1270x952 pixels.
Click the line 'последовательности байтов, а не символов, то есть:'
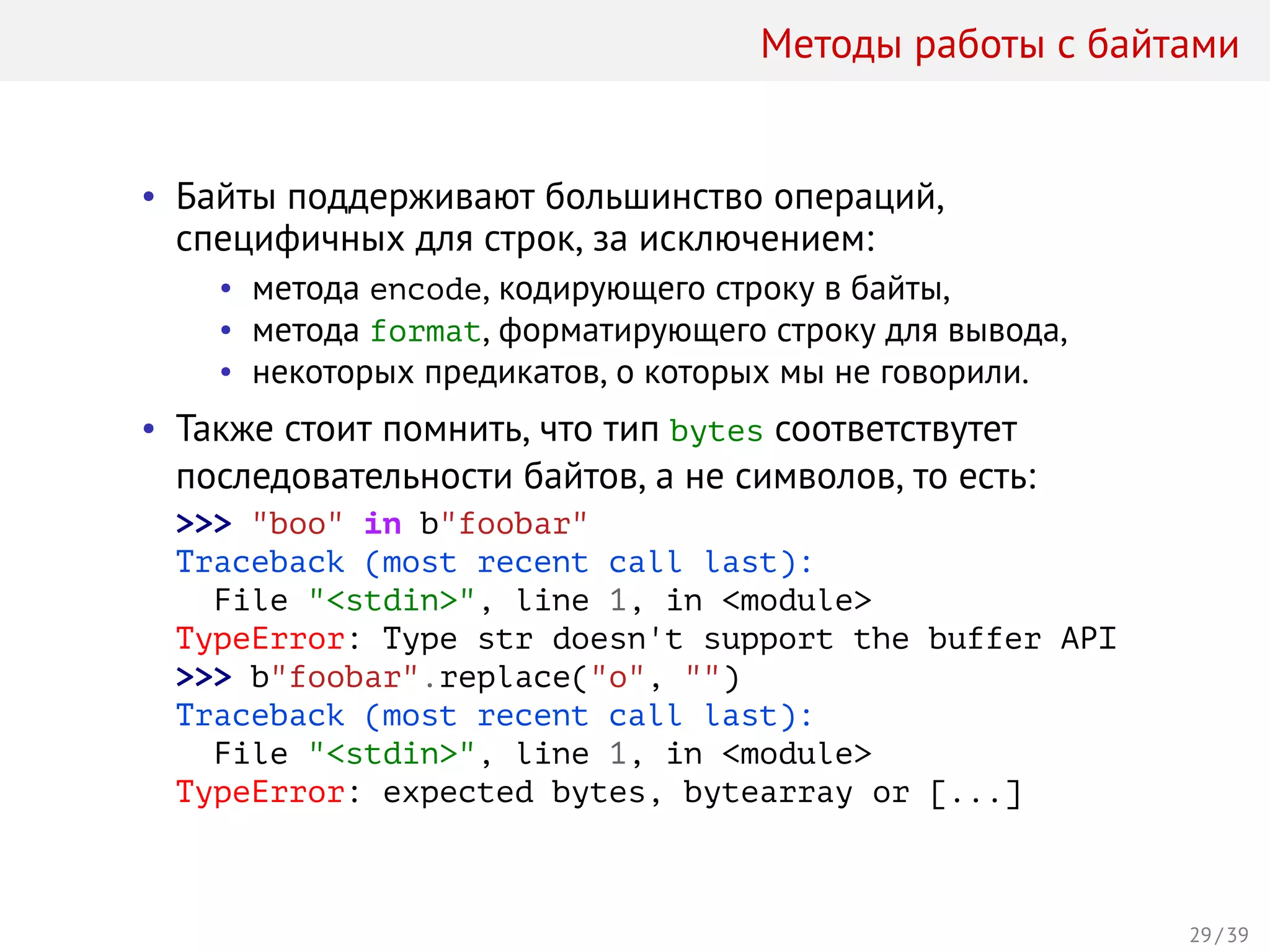point(606,477)
